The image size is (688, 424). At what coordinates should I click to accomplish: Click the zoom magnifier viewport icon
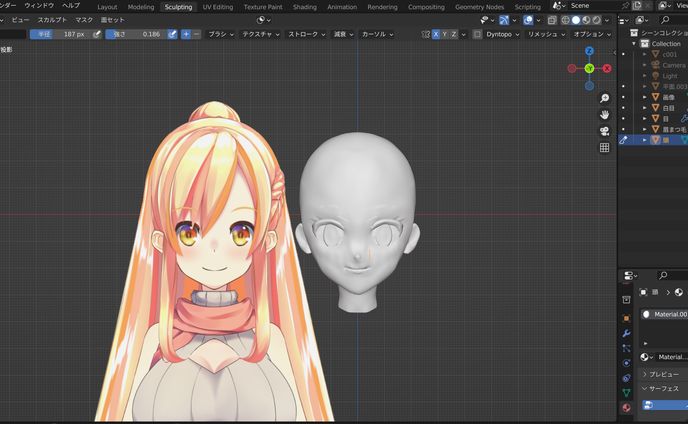tap(605, 98)
